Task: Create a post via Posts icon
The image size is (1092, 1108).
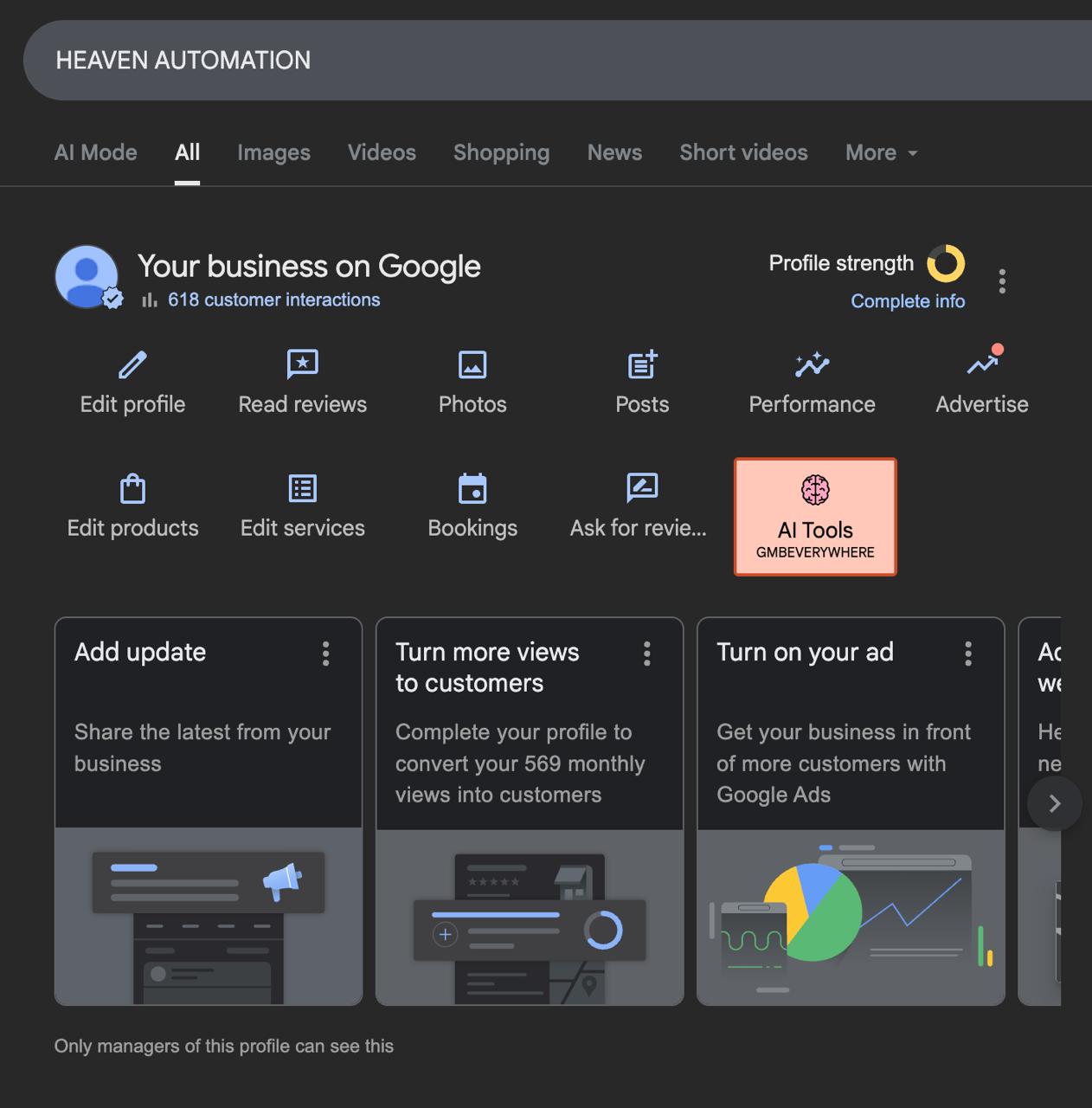Action: pyautogui.click(x=642, y=364)
